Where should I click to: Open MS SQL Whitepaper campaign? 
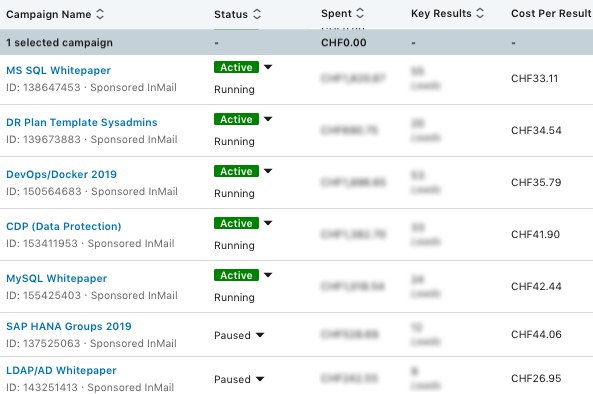(58, 70)
